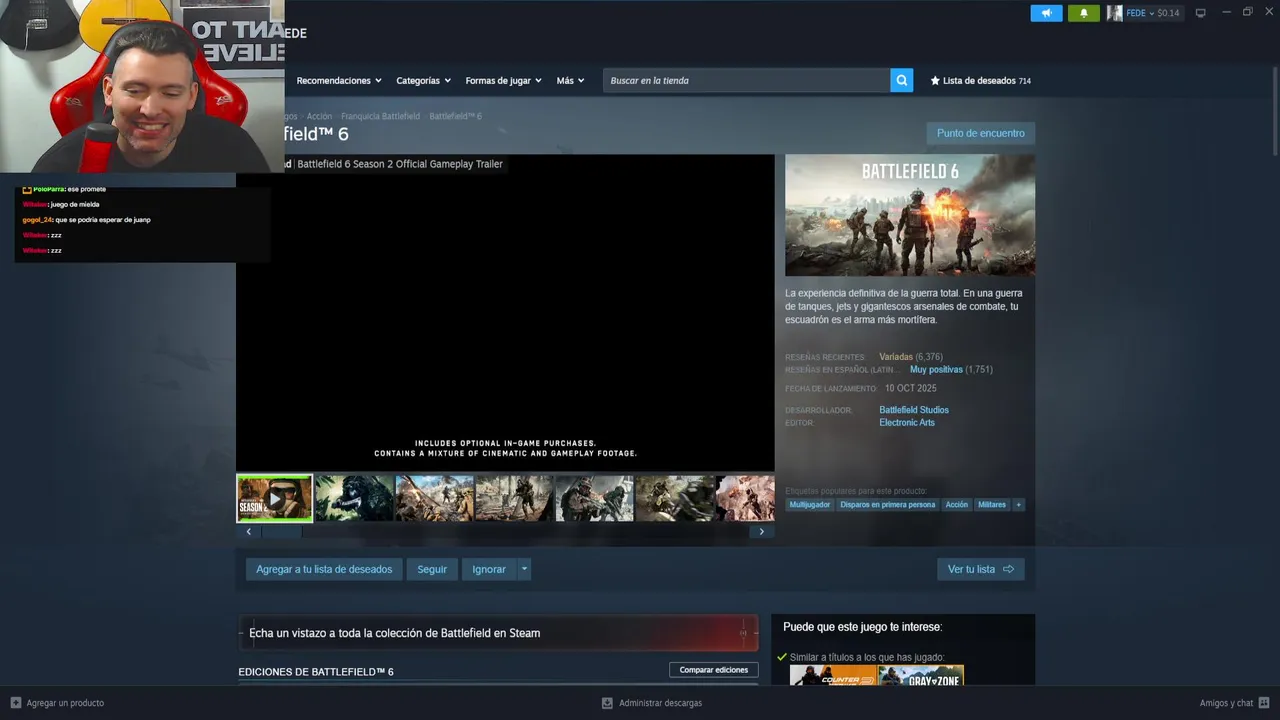This screenshot has width=1280, height=720.
Task: View Muy positivas Spanish reviews summary
Action: pos(936,370)
